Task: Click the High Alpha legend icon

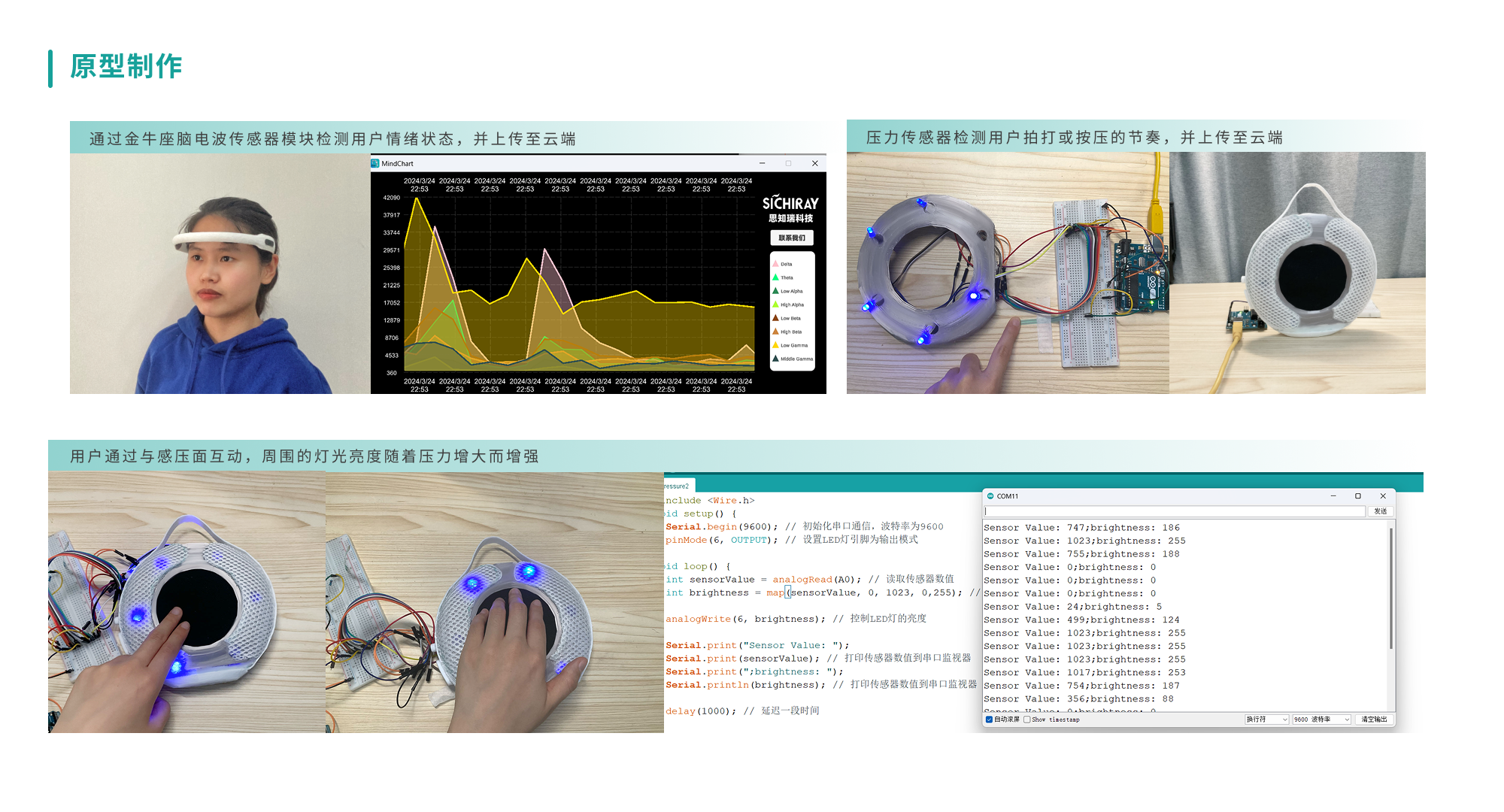Action: point(775,304)
